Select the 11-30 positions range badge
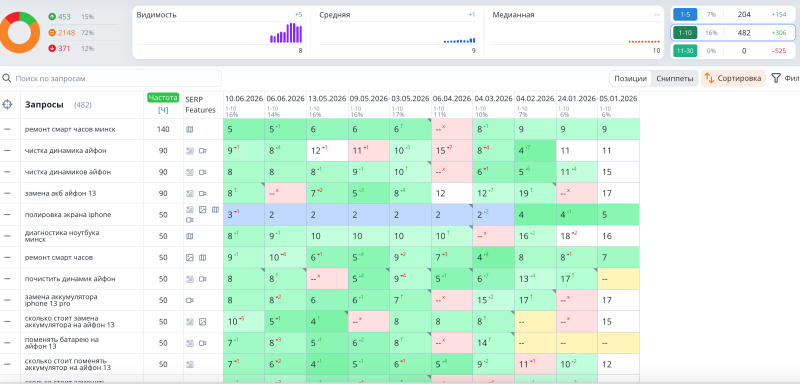Image resolution: width=800 pixels, height=384 pixels. [685, 51]
